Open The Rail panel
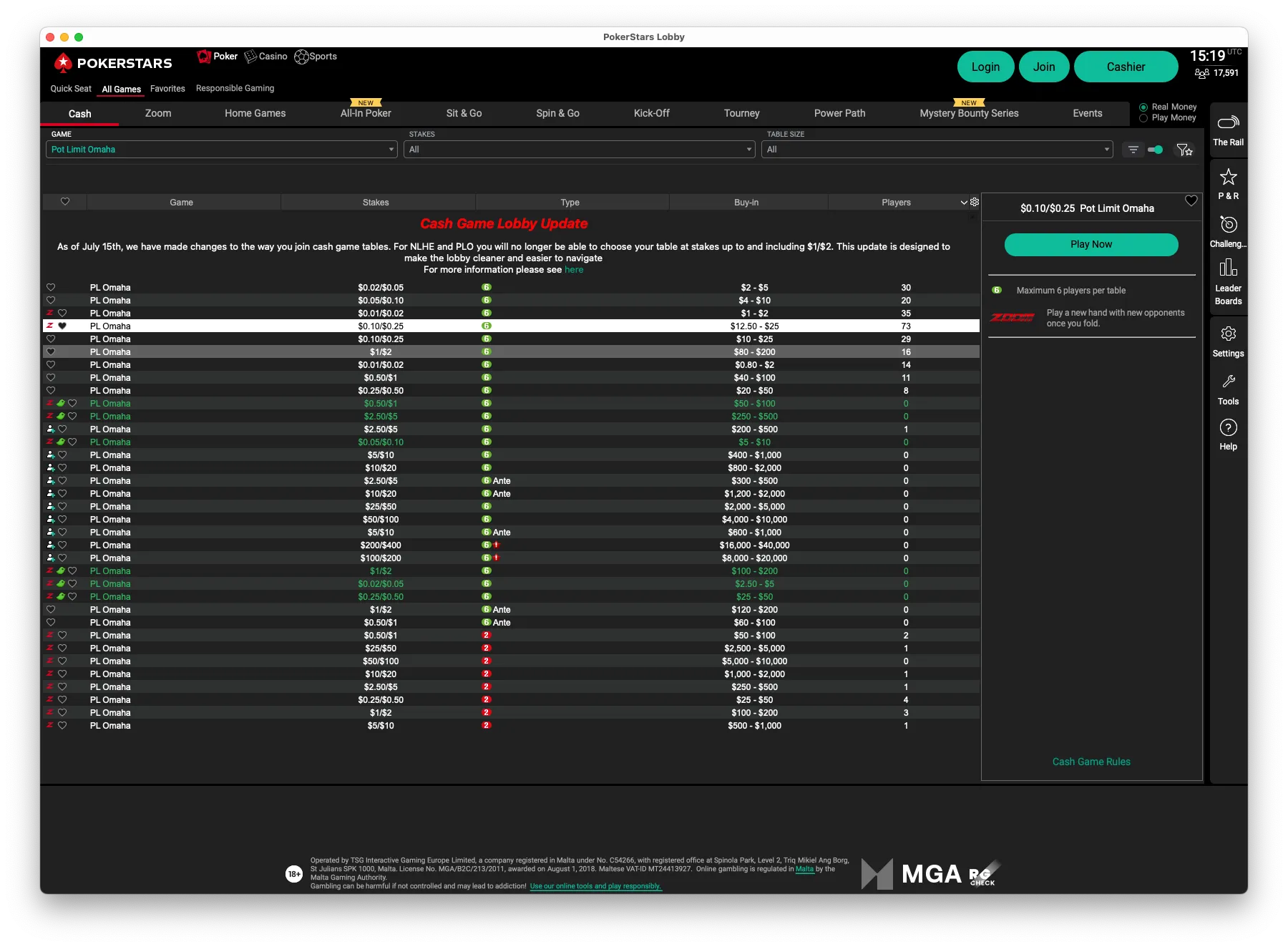Image resolution: width=1288 pixels, height=947 pixels. (x=1228, y=130)
